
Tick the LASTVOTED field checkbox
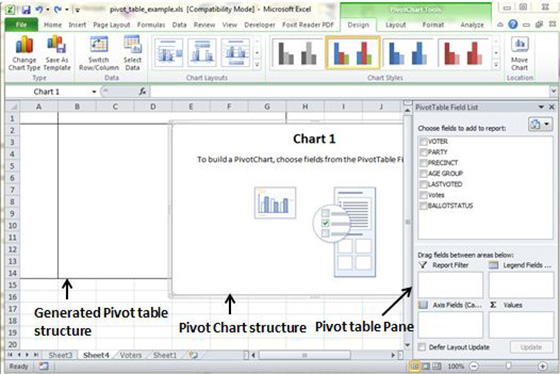click(423, 184)
